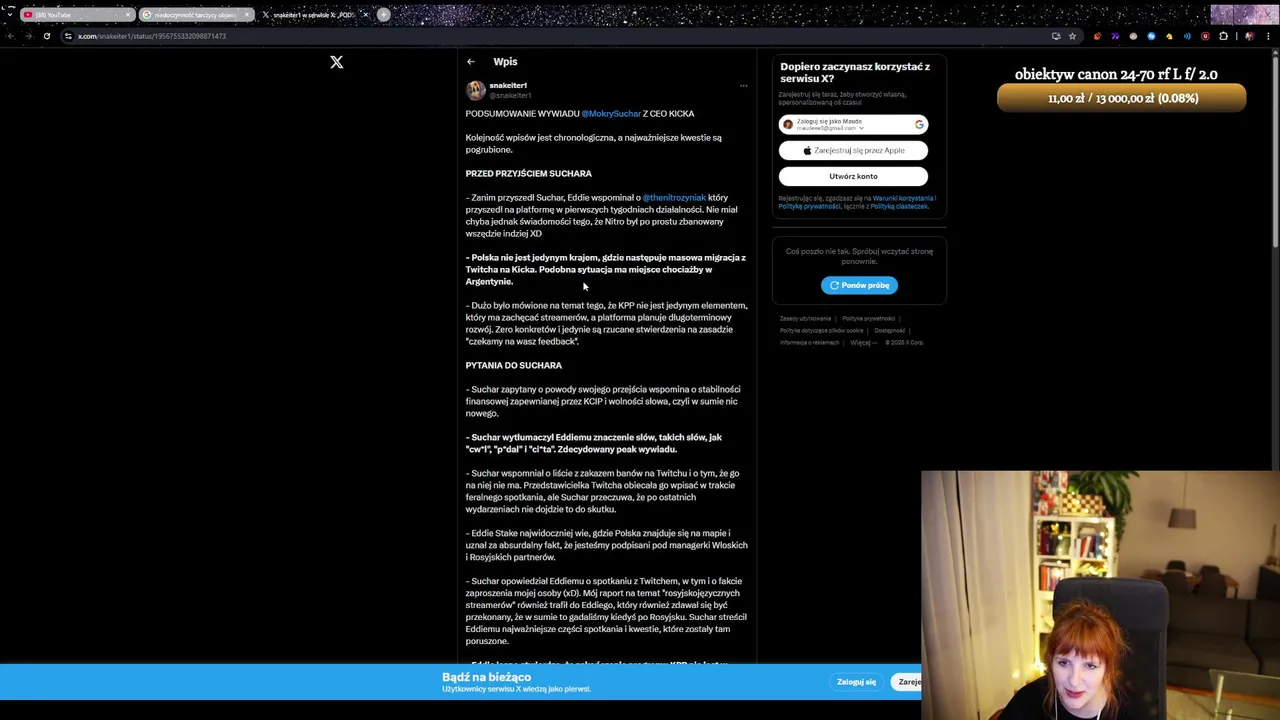This screenshot has height=720, width=1280.
Task: Open the Chrome three-dot menu
Action: (x=1268, y=36)
